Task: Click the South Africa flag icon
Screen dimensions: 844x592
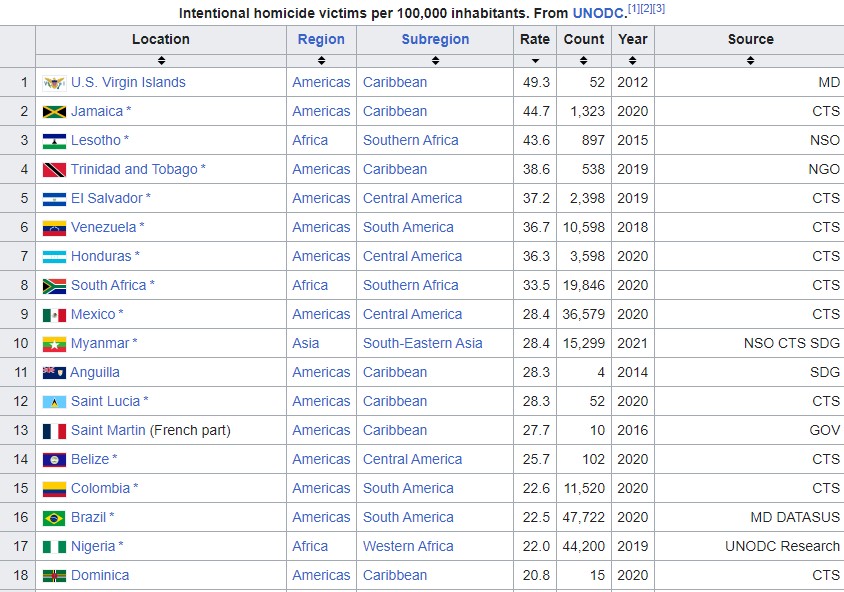Action: [x=54, y=286]
